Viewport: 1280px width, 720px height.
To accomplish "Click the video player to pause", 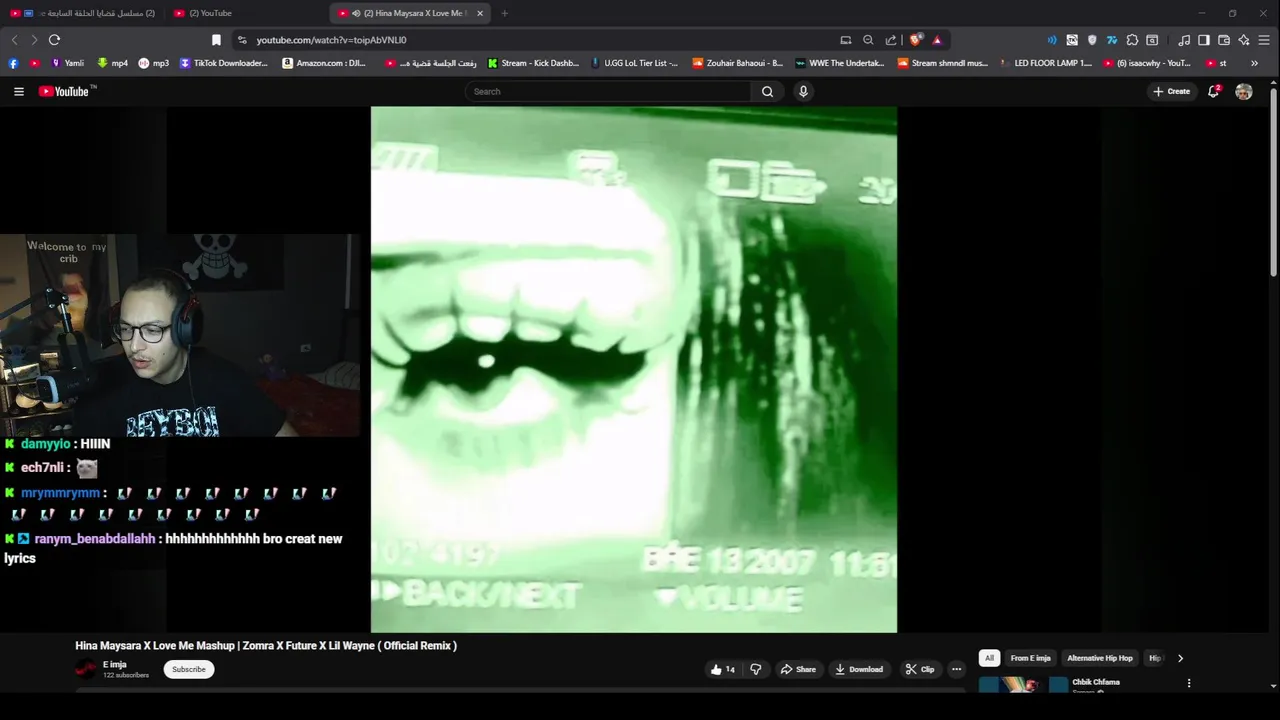I will [x=634, y=370].
